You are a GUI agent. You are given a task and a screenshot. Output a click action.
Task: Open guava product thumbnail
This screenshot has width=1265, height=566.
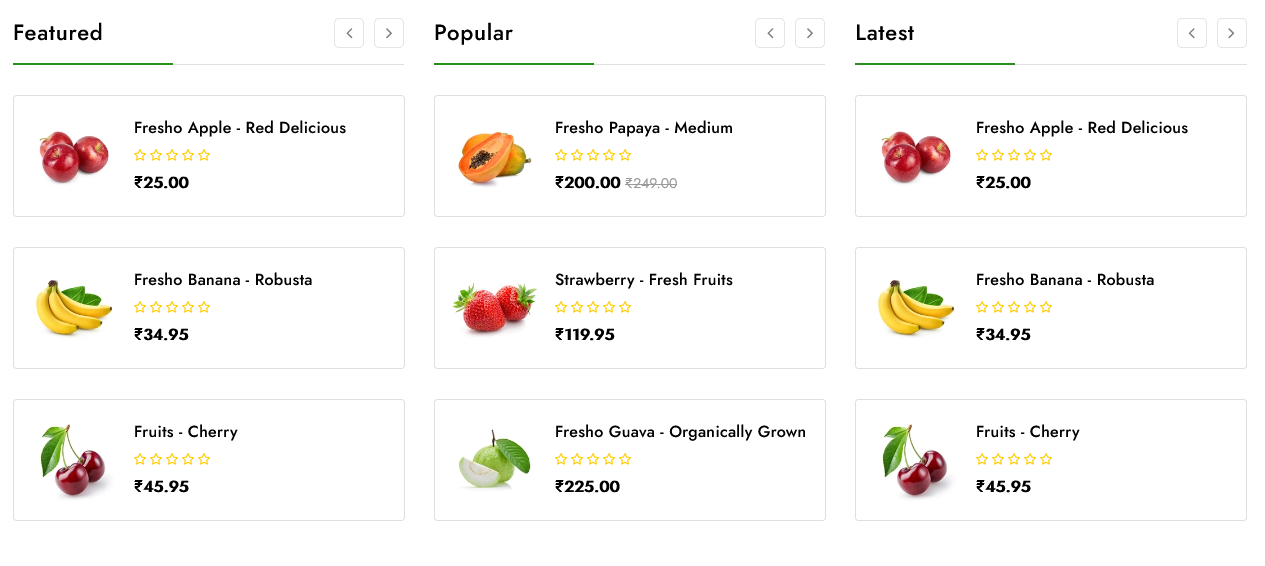click(495, 460)
